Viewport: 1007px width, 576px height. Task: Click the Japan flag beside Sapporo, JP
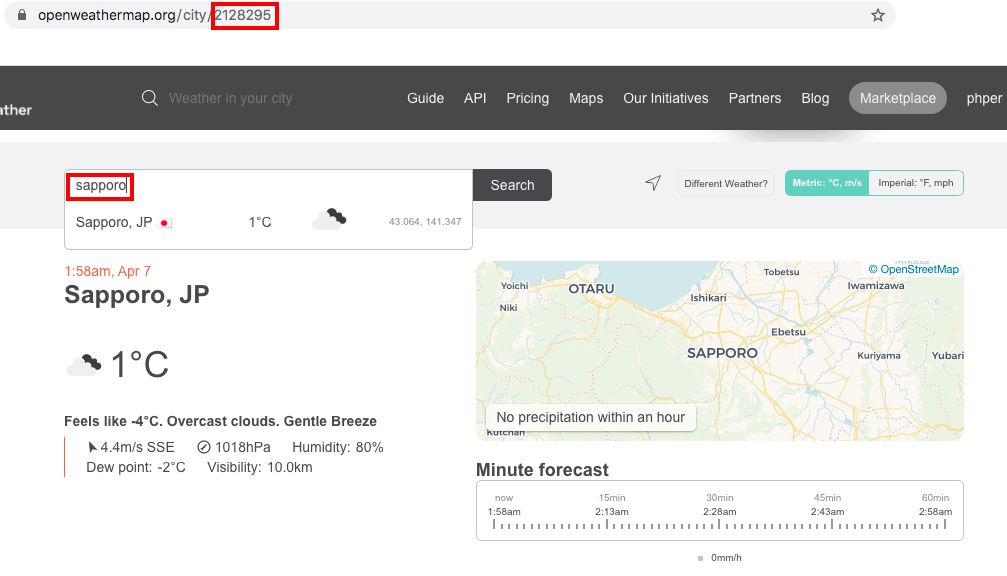click(163, 222)
